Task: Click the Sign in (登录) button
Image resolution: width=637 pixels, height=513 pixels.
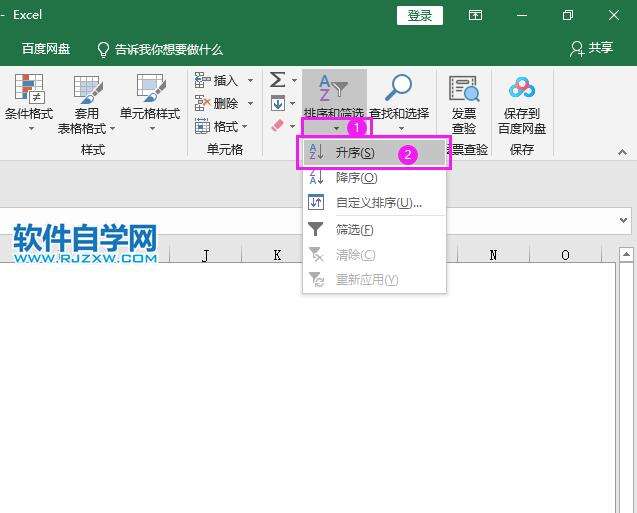Action: [x=420, y=16]
